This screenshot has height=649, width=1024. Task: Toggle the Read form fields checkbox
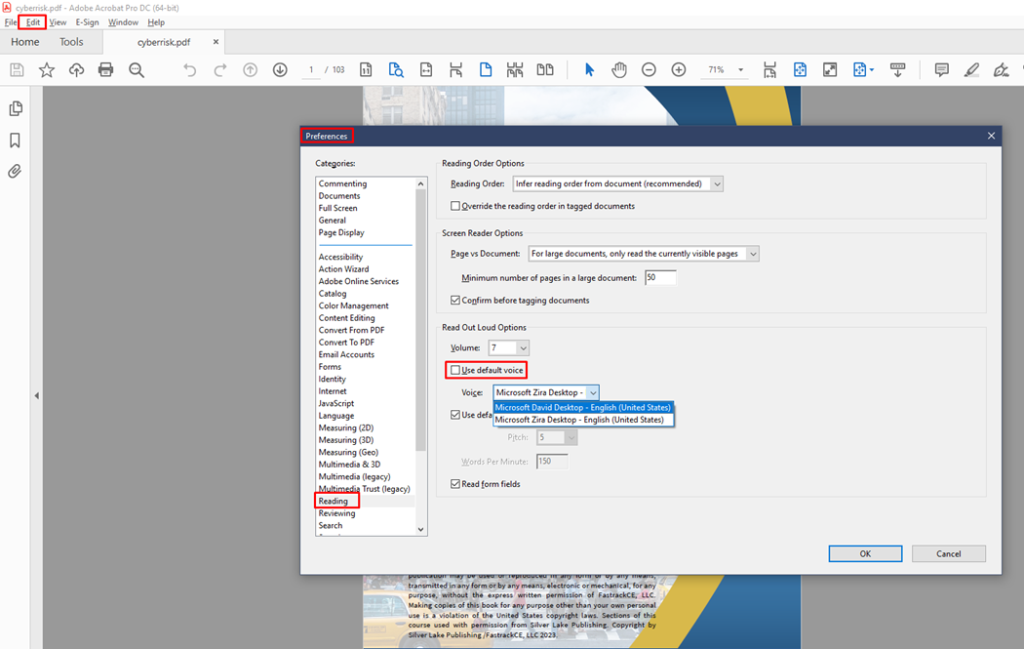455,484
